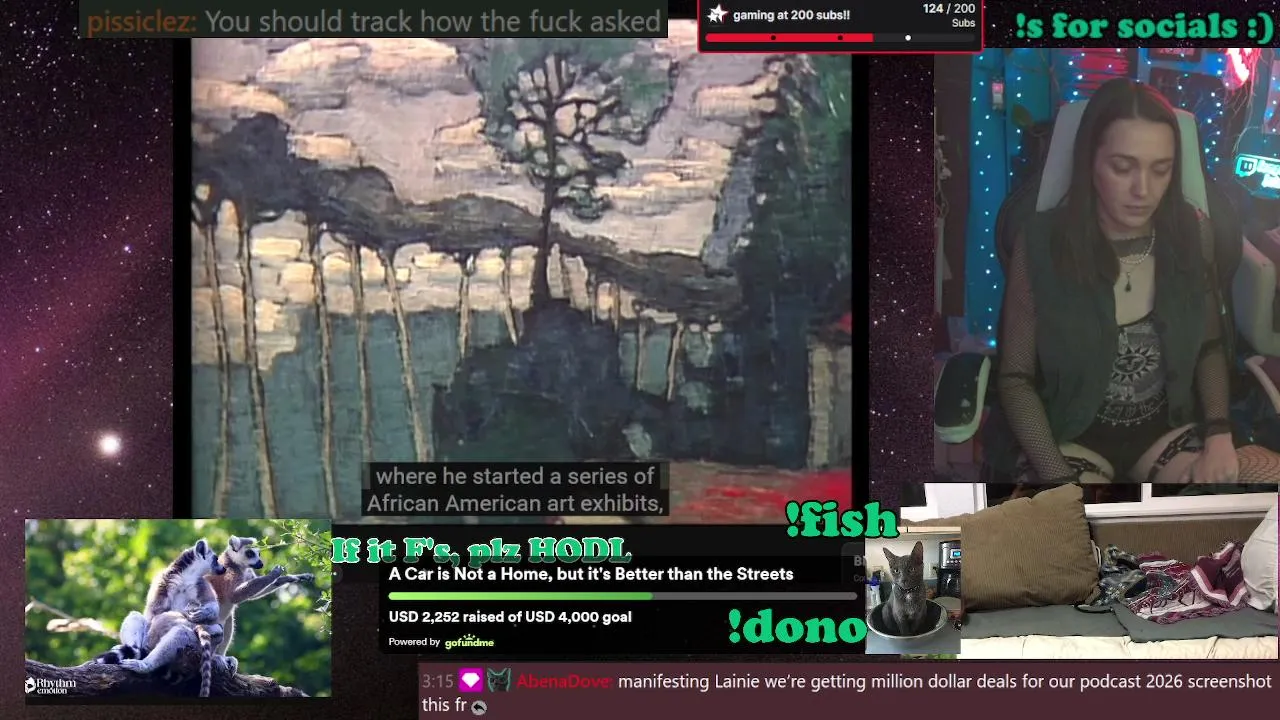Click the pink diamond subscriber badge in chat
Viewport: 1280px width, 720px height.
pyautogui.click(x=470, y=682)
